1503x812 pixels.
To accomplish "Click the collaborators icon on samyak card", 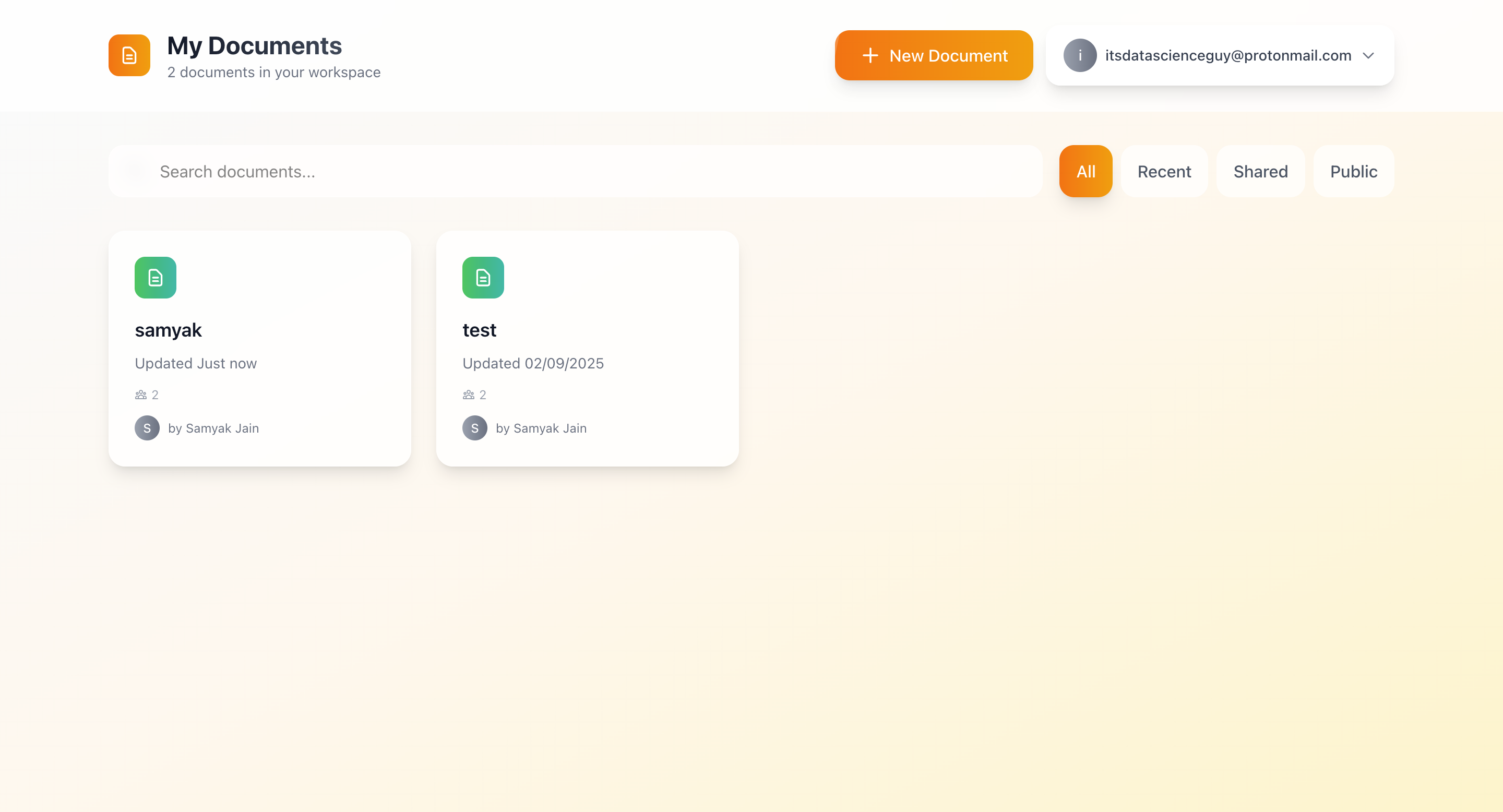I will coord(140,395).
